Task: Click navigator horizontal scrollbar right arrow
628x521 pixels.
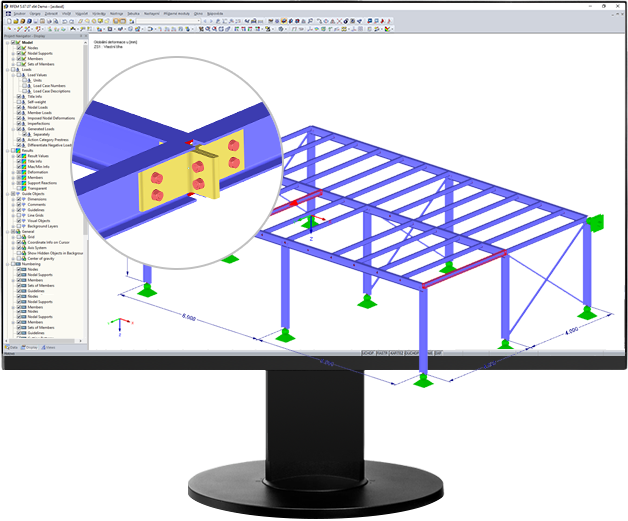Action: coord(81,341)
